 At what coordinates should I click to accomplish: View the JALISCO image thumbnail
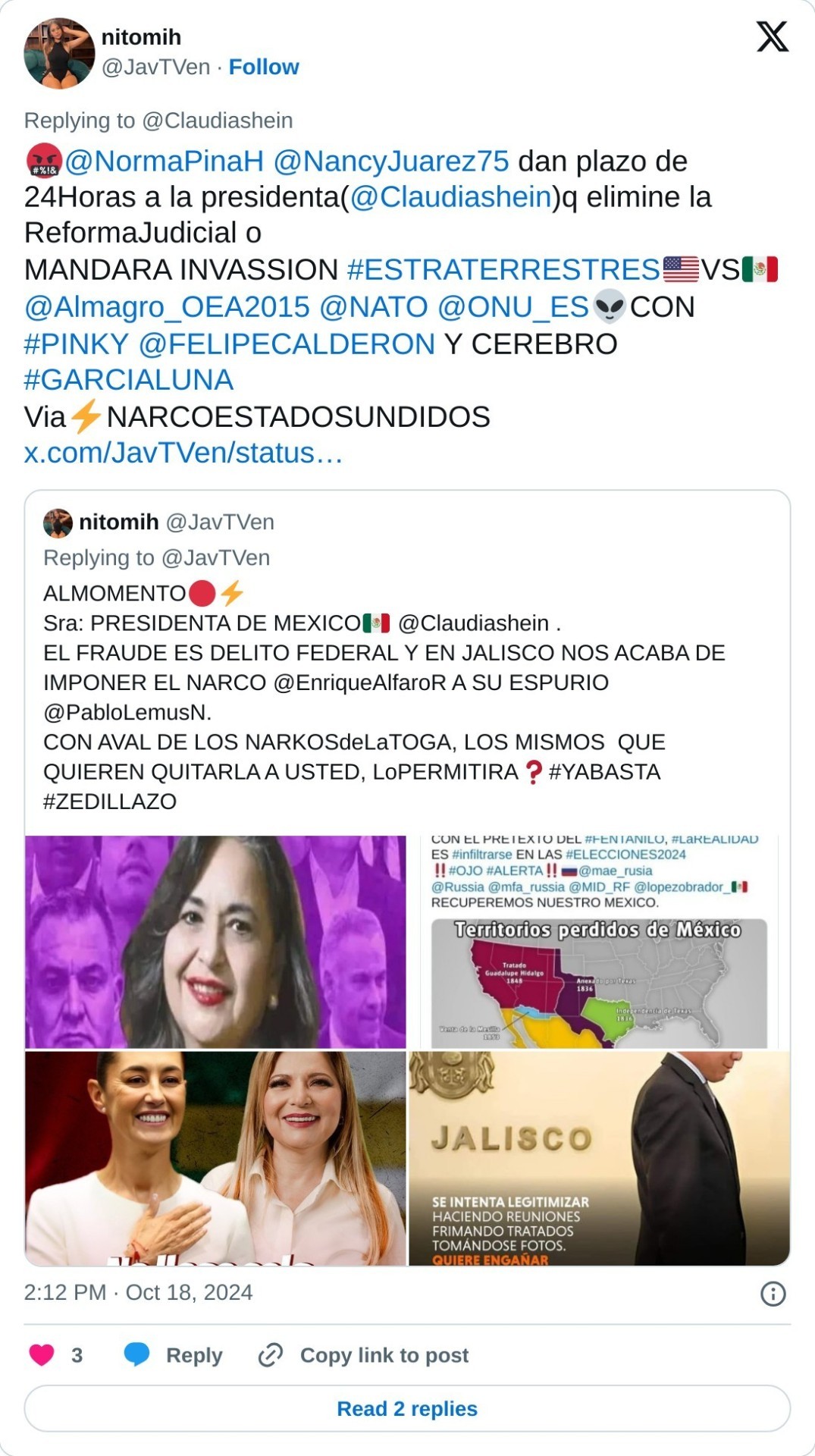600,1158
